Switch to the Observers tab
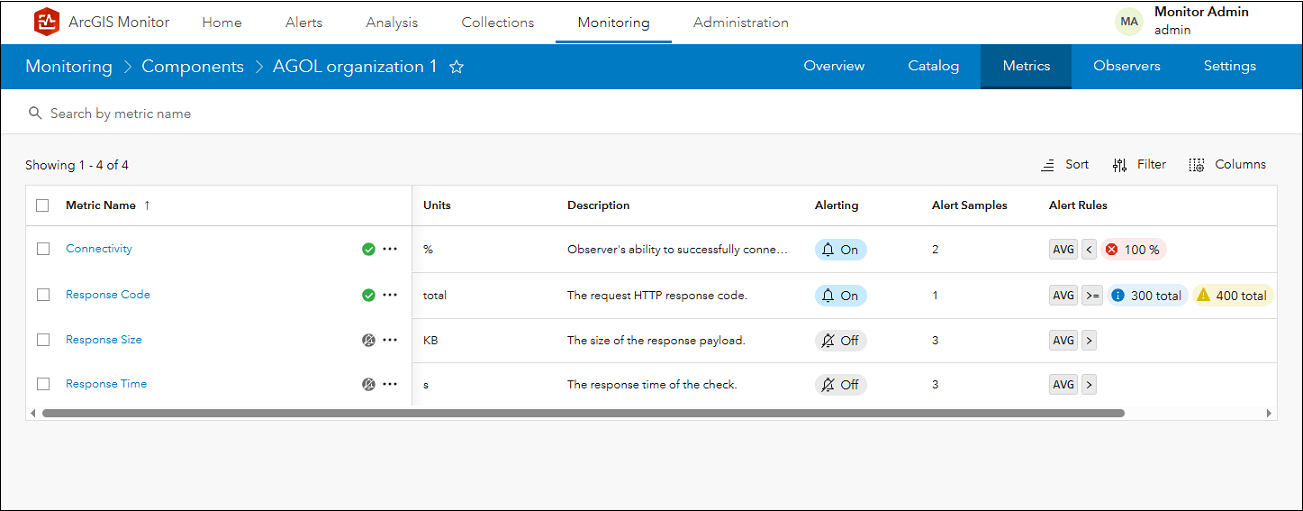This screenshot has height=511, width=1303. pos(1126,66)
